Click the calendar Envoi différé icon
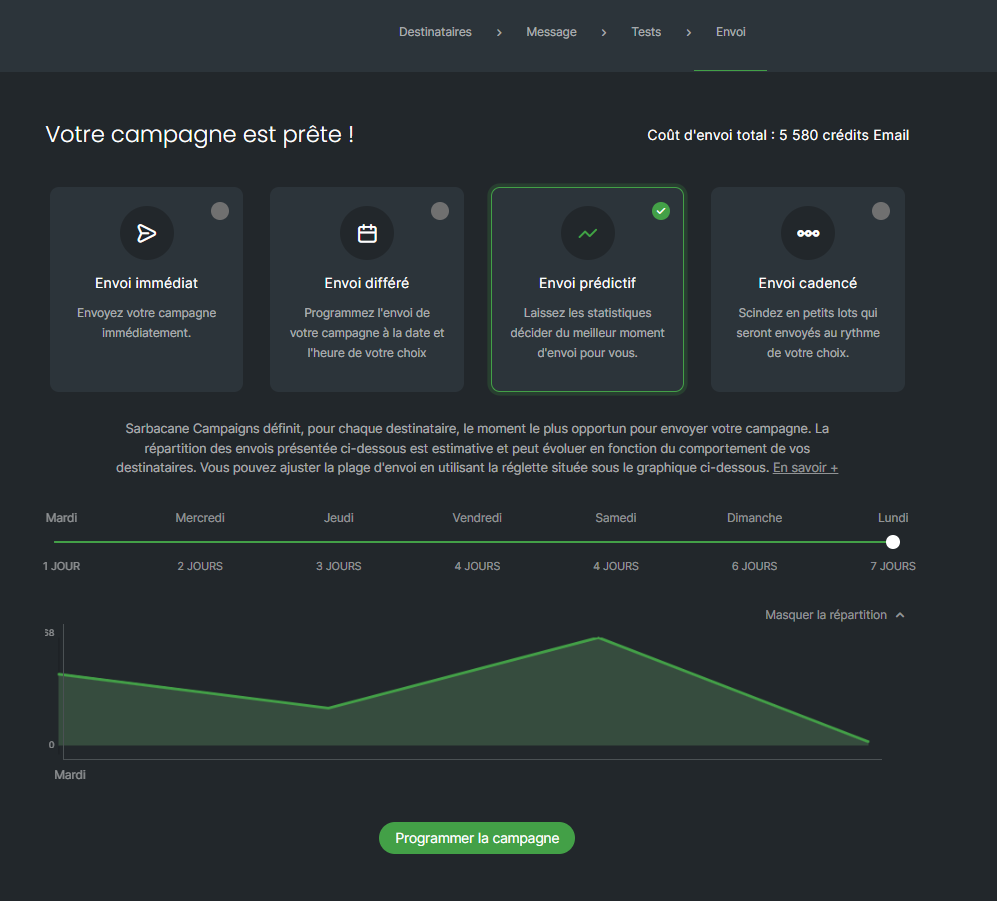 coord(367,233)
